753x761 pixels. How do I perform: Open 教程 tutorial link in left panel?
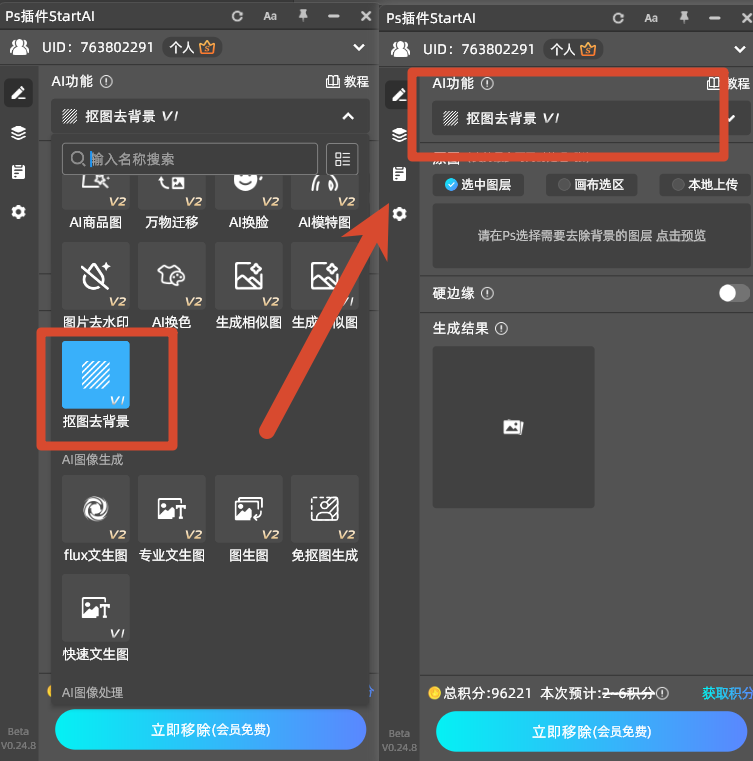(x=347, y=82)
